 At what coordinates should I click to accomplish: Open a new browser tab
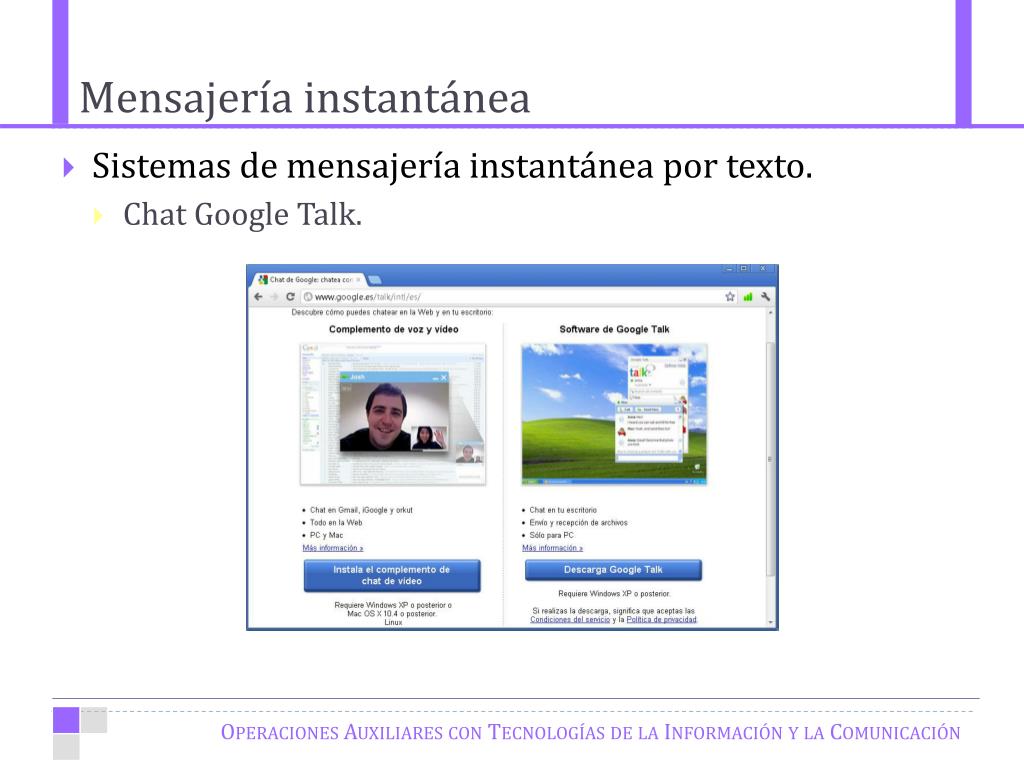375,280
